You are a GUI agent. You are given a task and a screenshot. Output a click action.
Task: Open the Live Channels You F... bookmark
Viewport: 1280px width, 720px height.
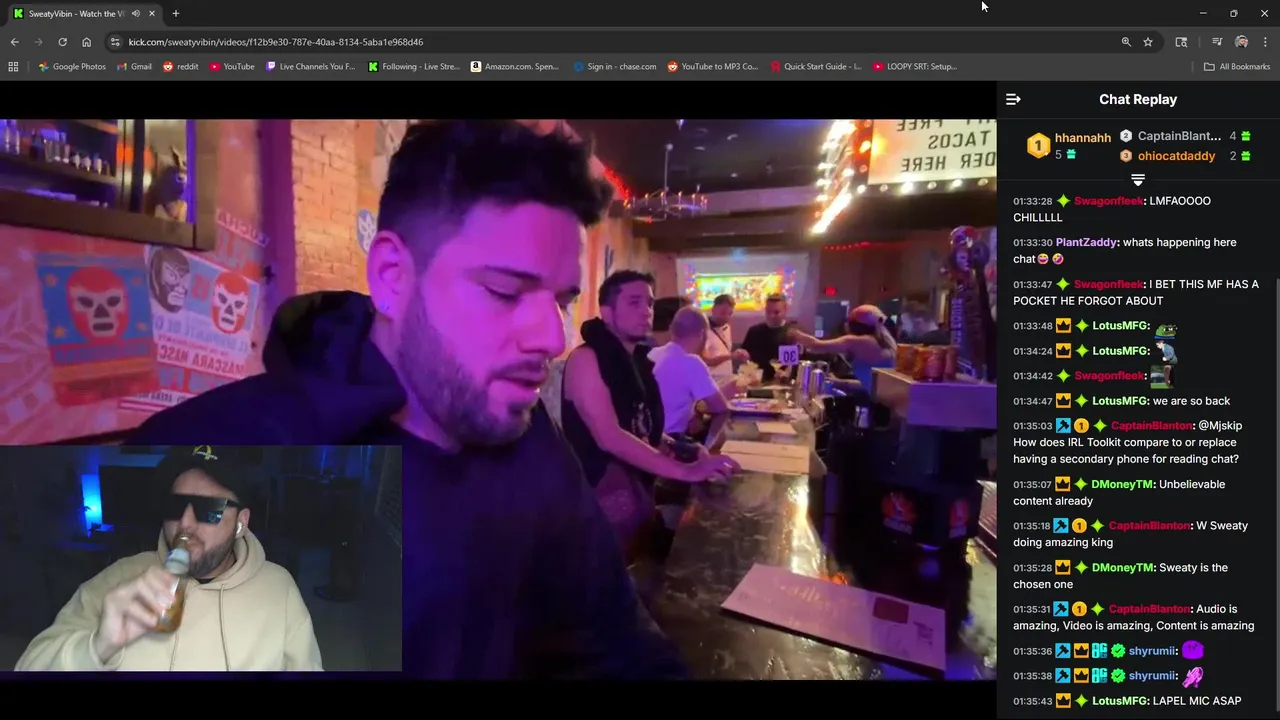pyautogui.click(x=310, y=67)
